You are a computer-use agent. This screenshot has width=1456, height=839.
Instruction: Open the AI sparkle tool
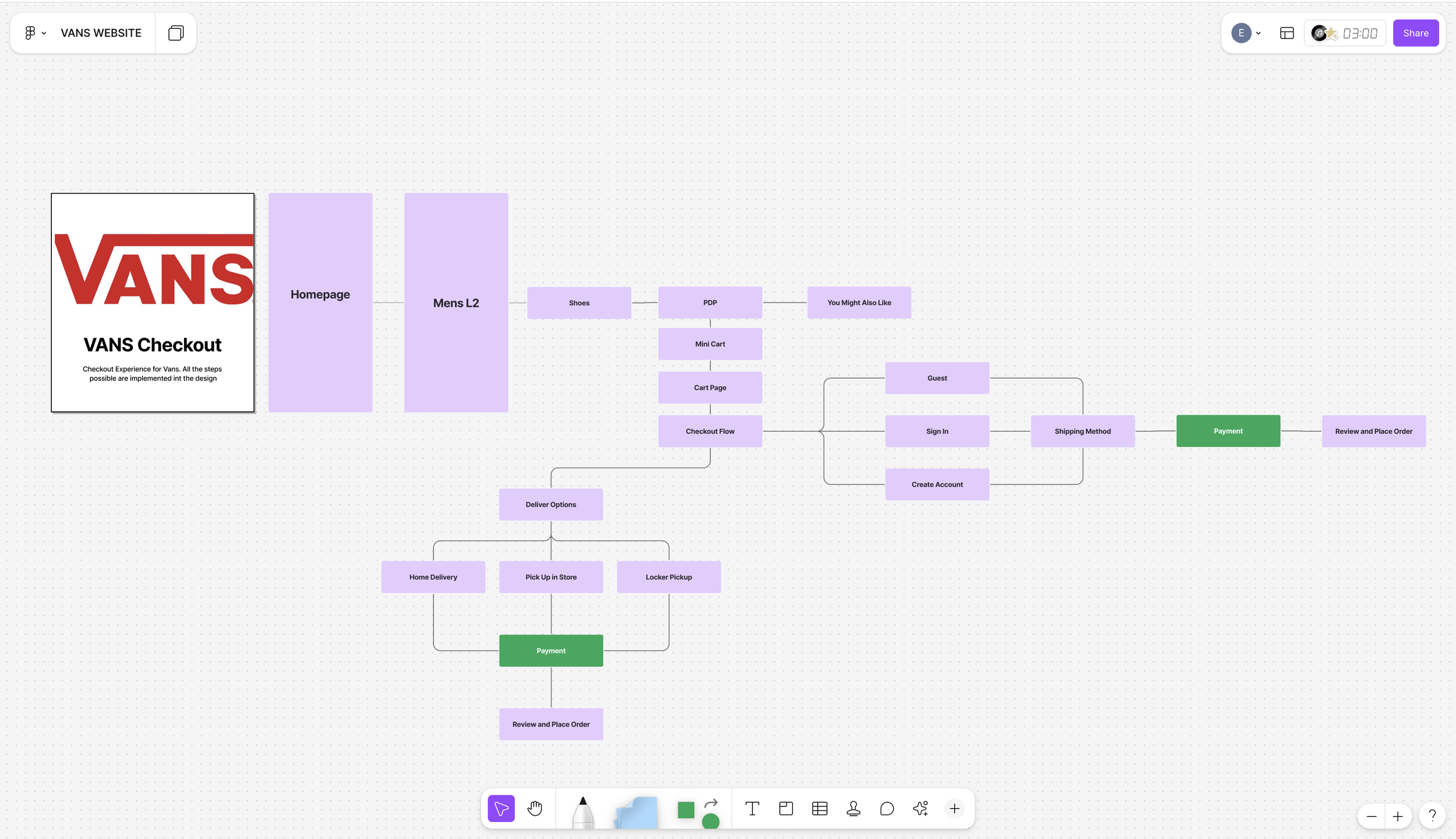[920, 808]
